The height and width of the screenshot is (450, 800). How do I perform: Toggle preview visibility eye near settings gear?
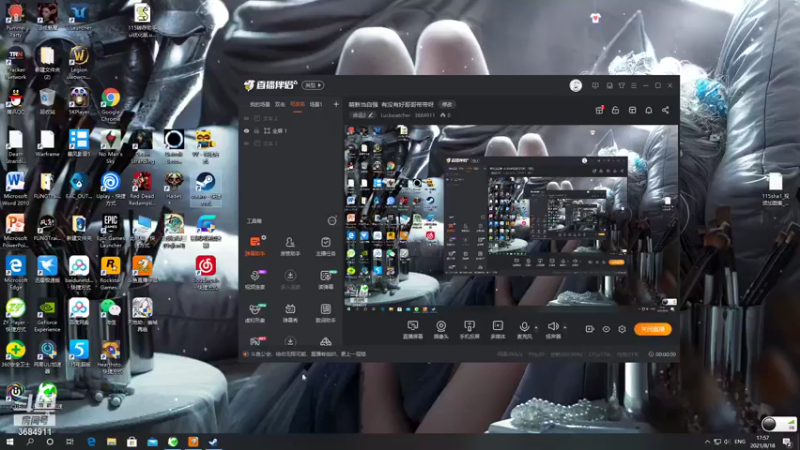coord(606,329)
